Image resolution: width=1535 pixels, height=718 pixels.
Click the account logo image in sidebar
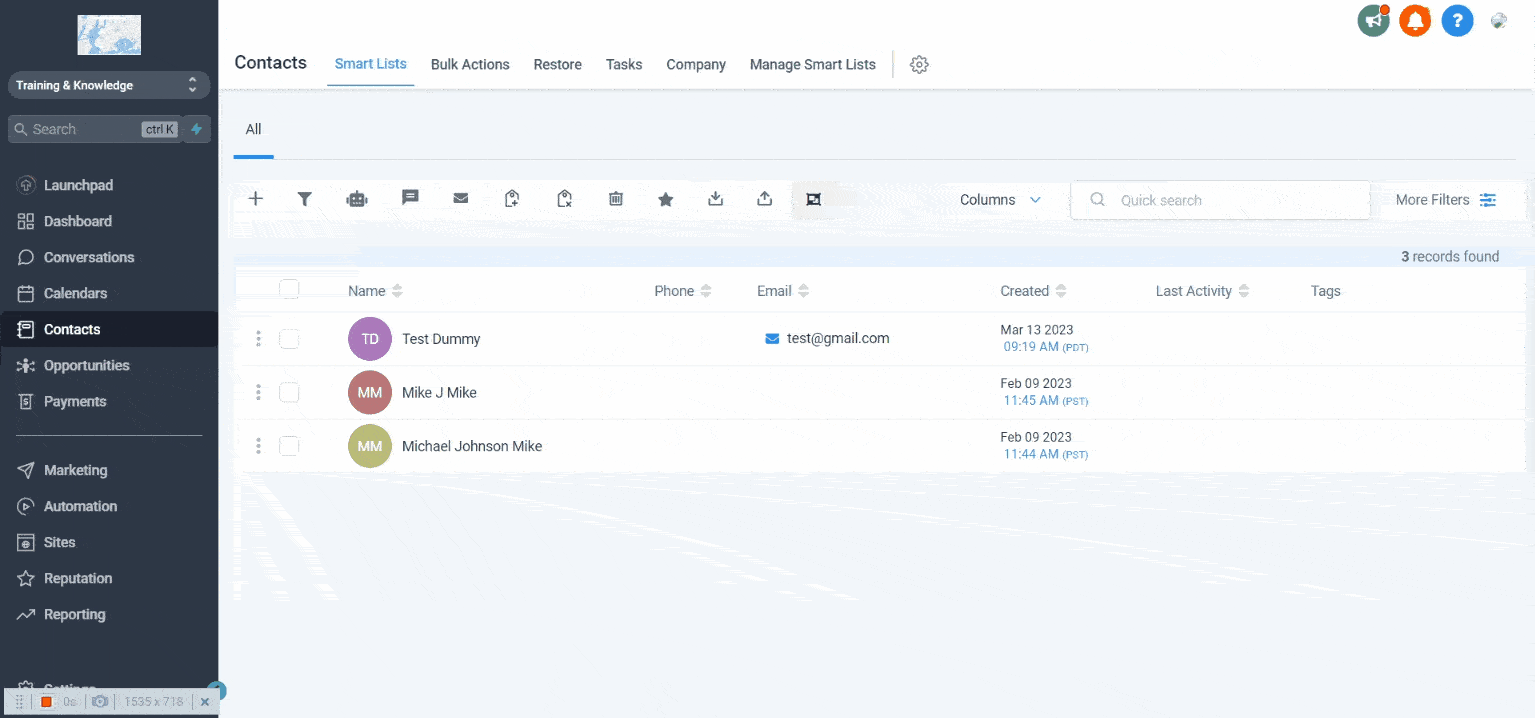click(109, 34)
